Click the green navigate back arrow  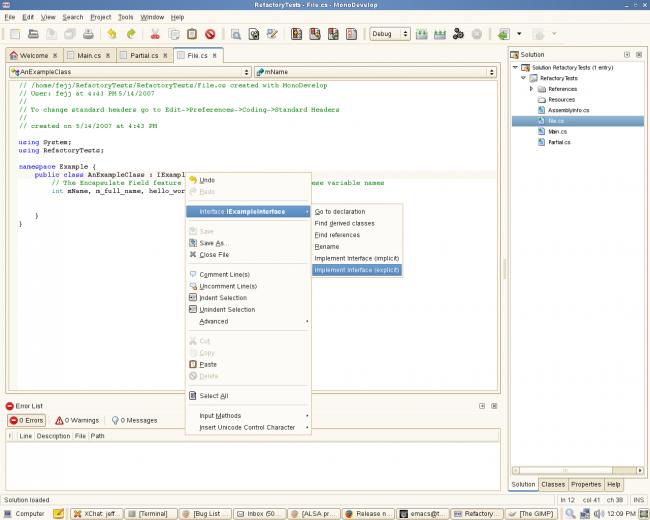(504, 34)
